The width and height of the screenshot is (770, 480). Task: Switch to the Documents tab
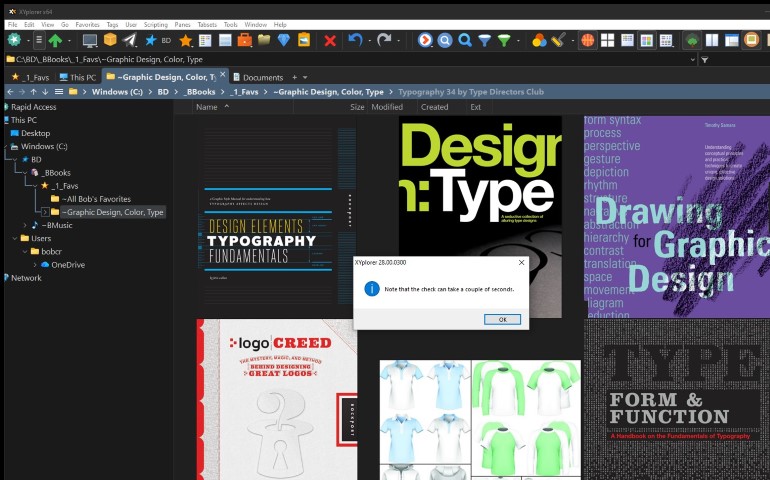pos(262,77)
